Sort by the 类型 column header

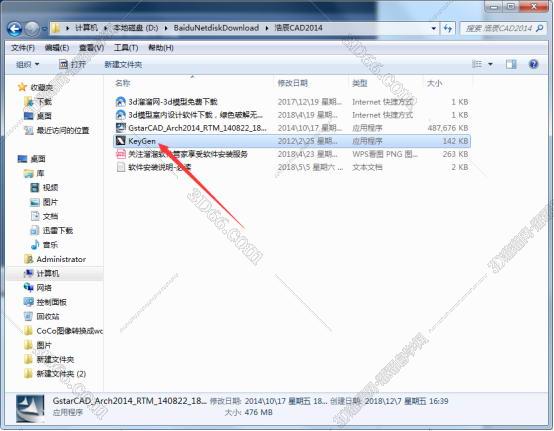pyautogui.click(x=360, y=83)
